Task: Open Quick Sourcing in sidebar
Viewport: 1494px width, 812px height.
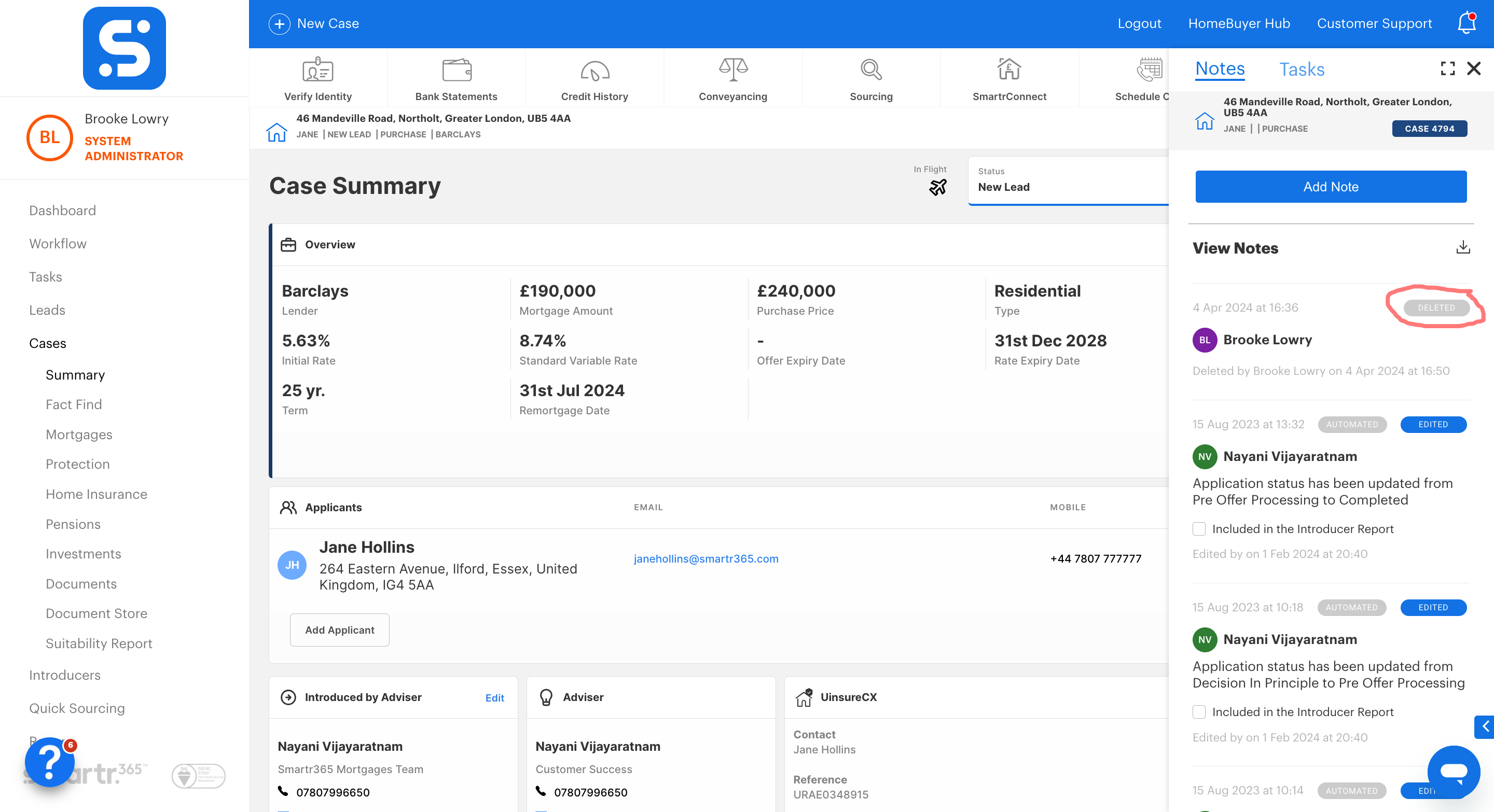Action: click(x=77, y=708)
